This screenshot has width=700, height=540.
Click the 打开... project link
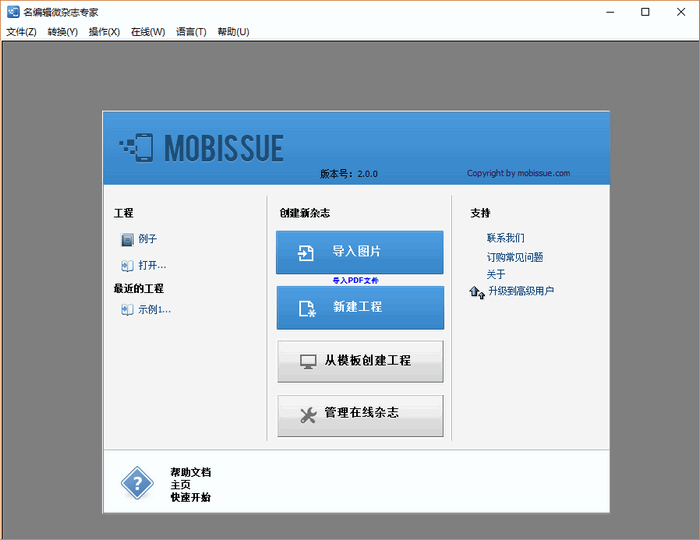tap(152, 266)
